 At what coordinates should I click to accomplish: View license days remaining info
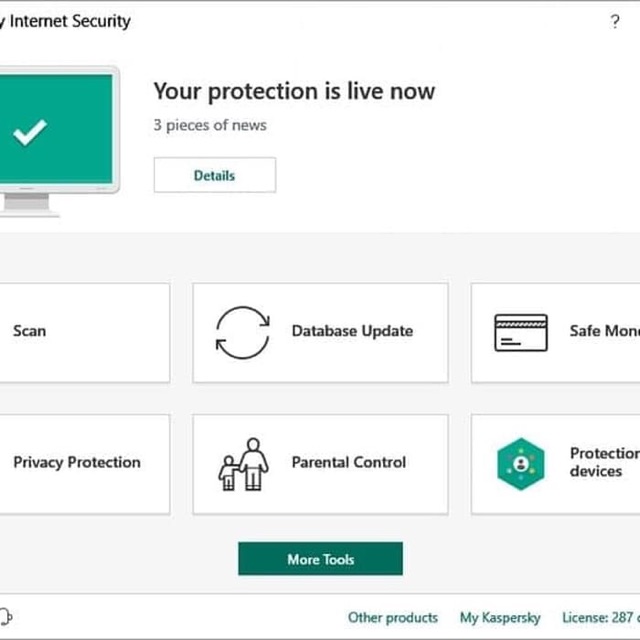[600, 617]
